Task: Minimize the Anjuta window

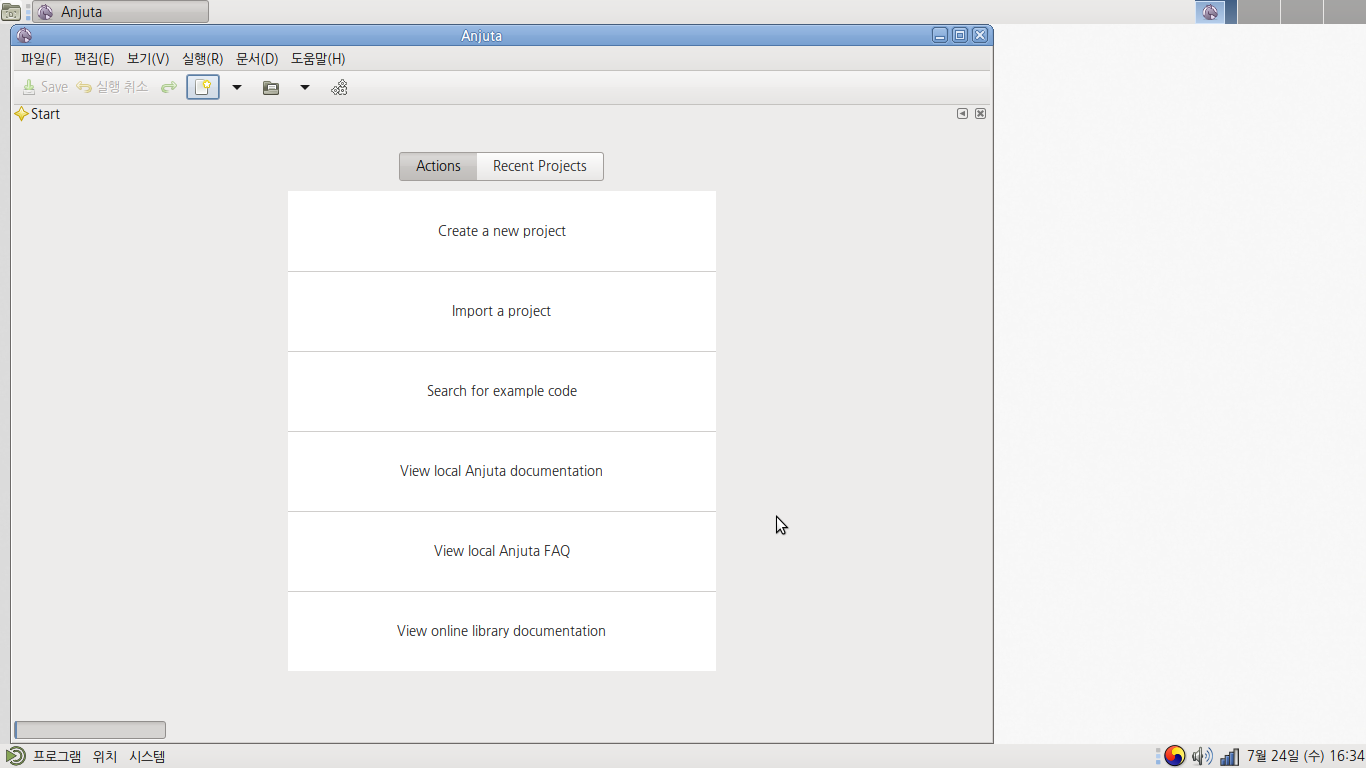Action: [x=940, y=35]
